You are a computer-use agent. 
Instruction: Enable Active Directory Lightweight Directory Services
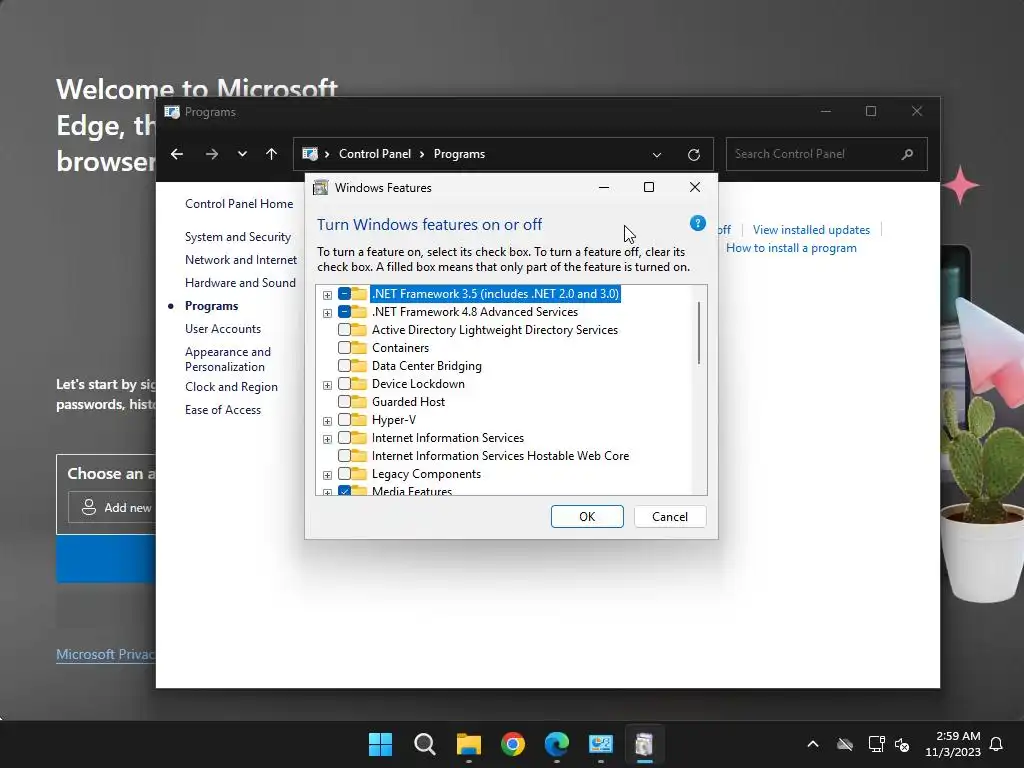point(344,330)
